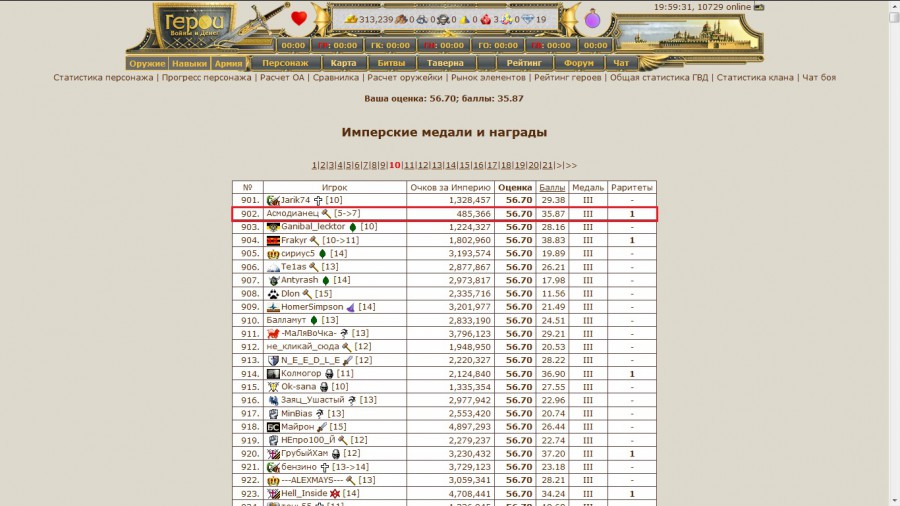The width and height of the screenshot is (900, 506).
Task: Click the page vertical scrollbar
Action: pyautogui.click(x=894, y=253)
